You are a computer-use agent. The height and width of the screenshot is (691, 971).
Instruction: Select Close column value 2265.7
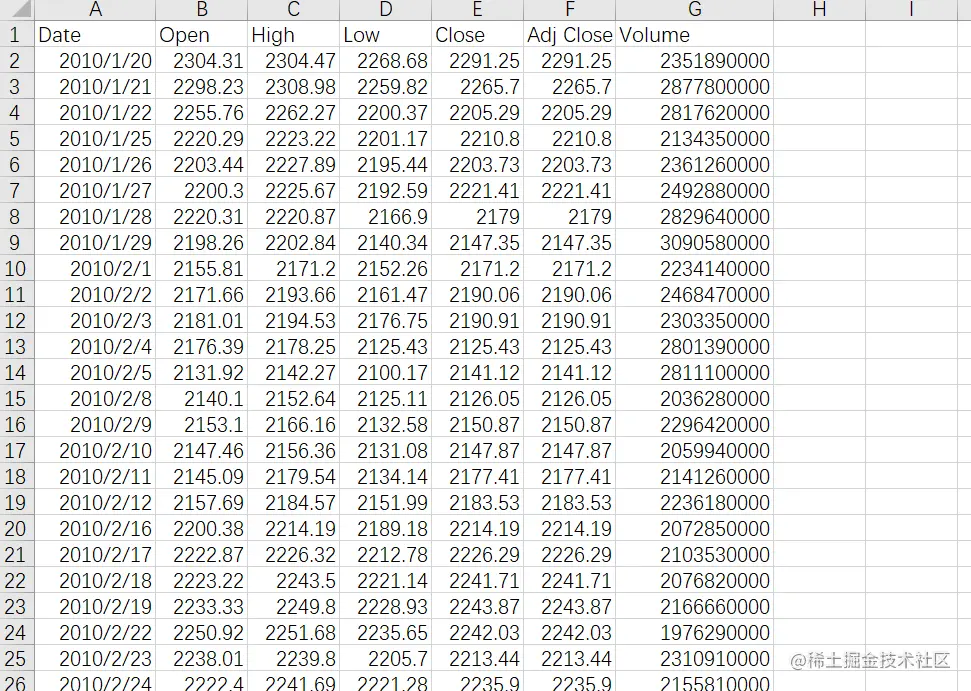click(x=477, y=87)
